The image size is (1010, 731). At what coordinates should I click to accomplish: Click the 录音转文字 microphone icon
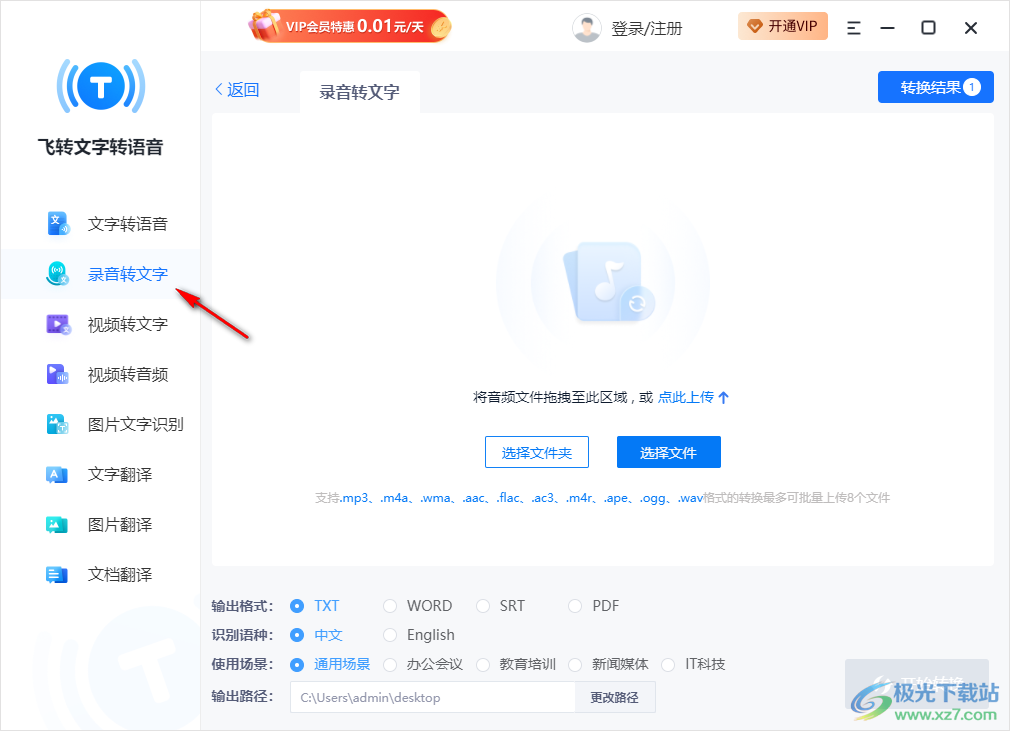pos(58,274)
